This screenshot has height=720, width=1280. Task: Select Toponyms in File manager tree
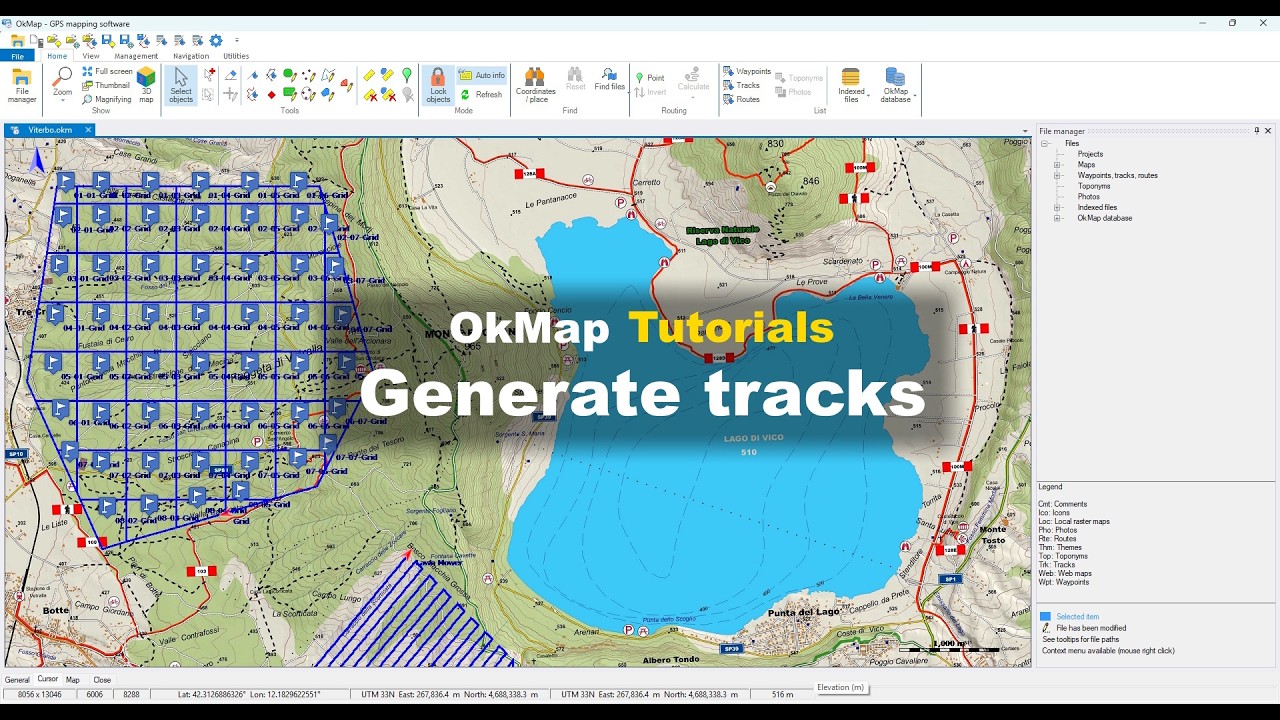coord(1094,186)
